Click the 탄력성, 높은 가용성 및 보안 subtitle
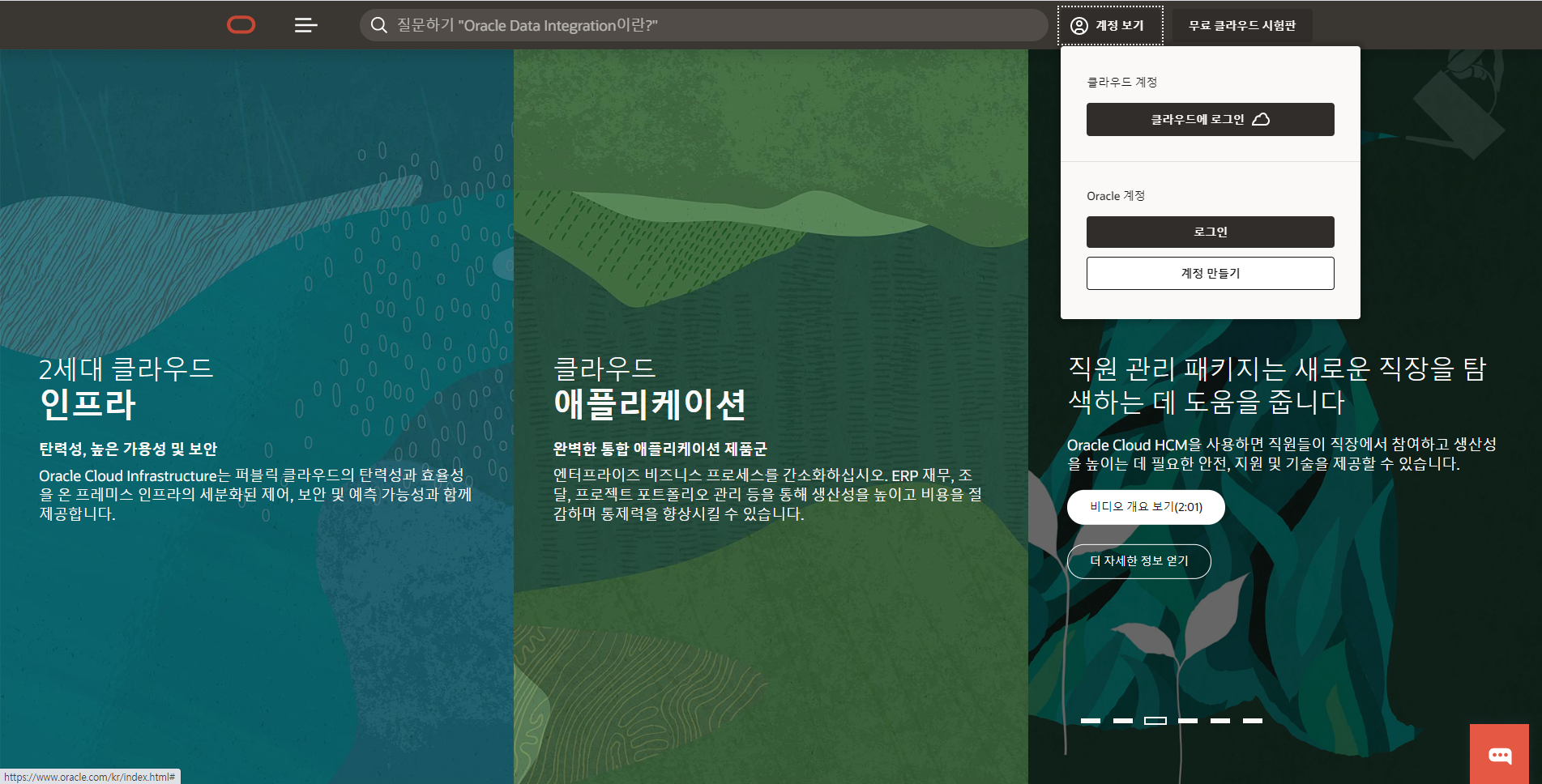This screenshot has width=1542, height=784. click(x=128, y=449)
